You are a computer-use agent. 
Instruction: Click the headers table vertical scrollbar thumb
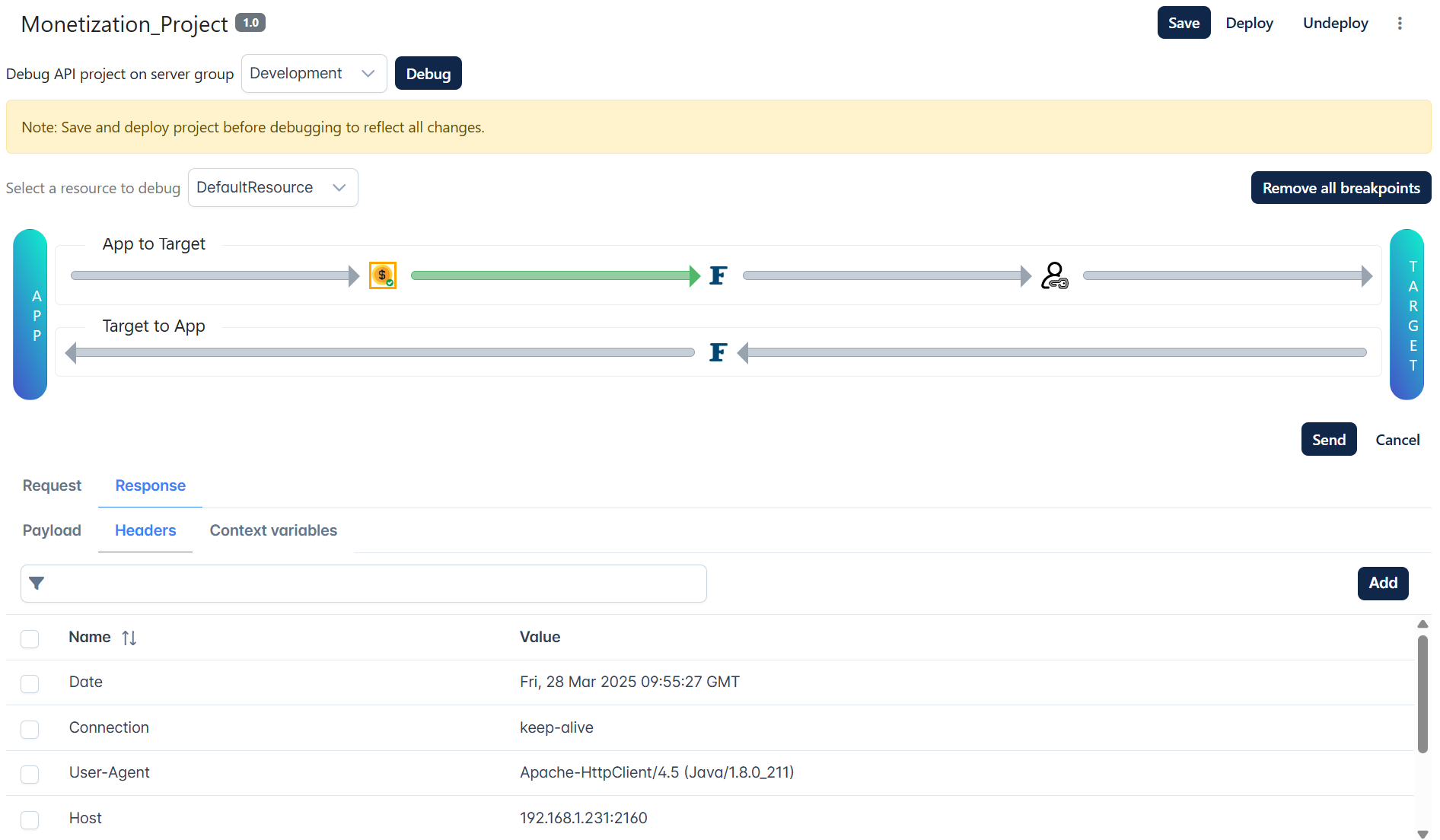pyautogui.click(x=1422, y=694)
